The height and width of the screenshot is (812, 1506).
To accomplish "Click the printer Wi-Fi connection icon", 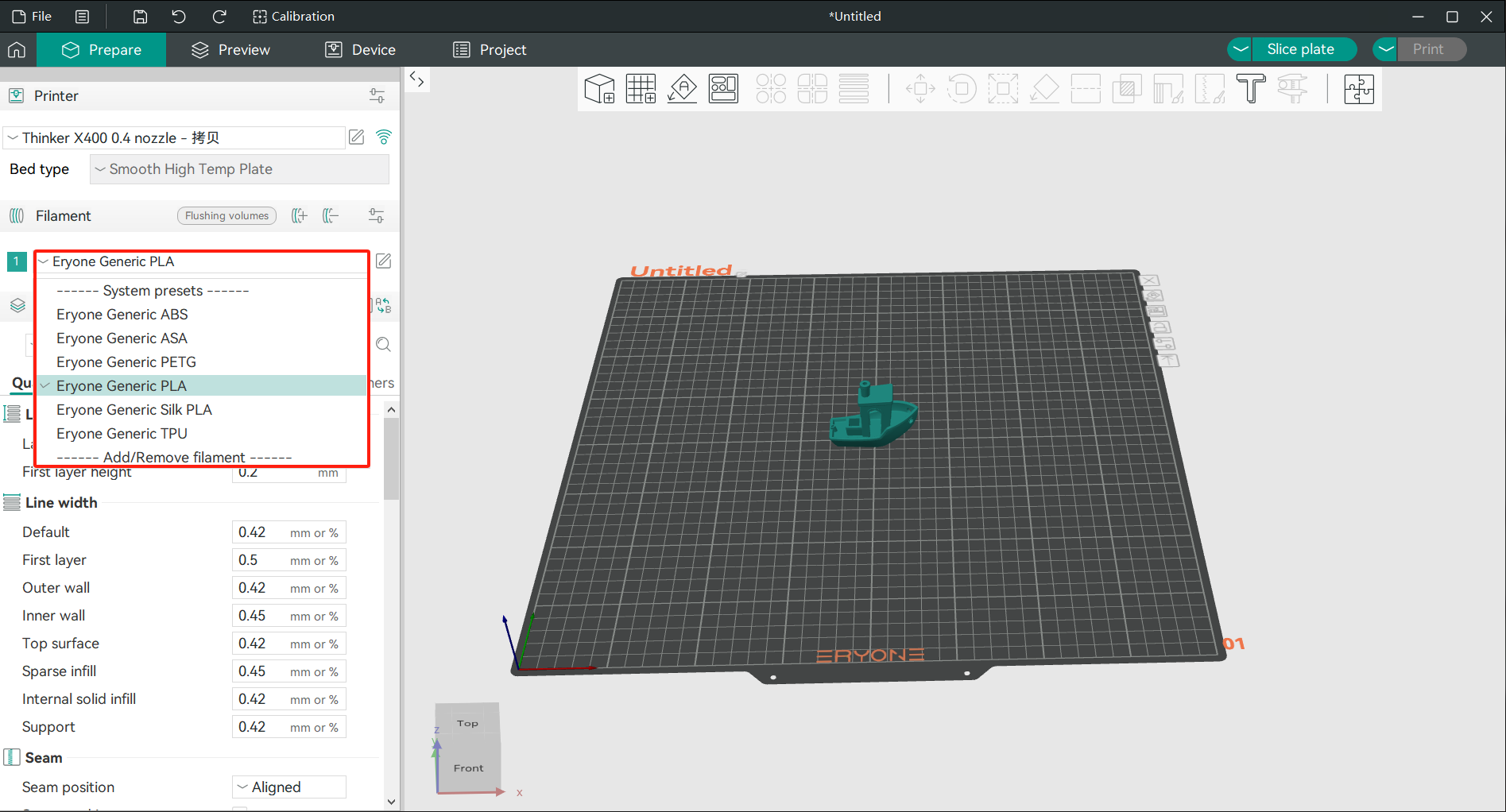I will click(x=384, y=137).
